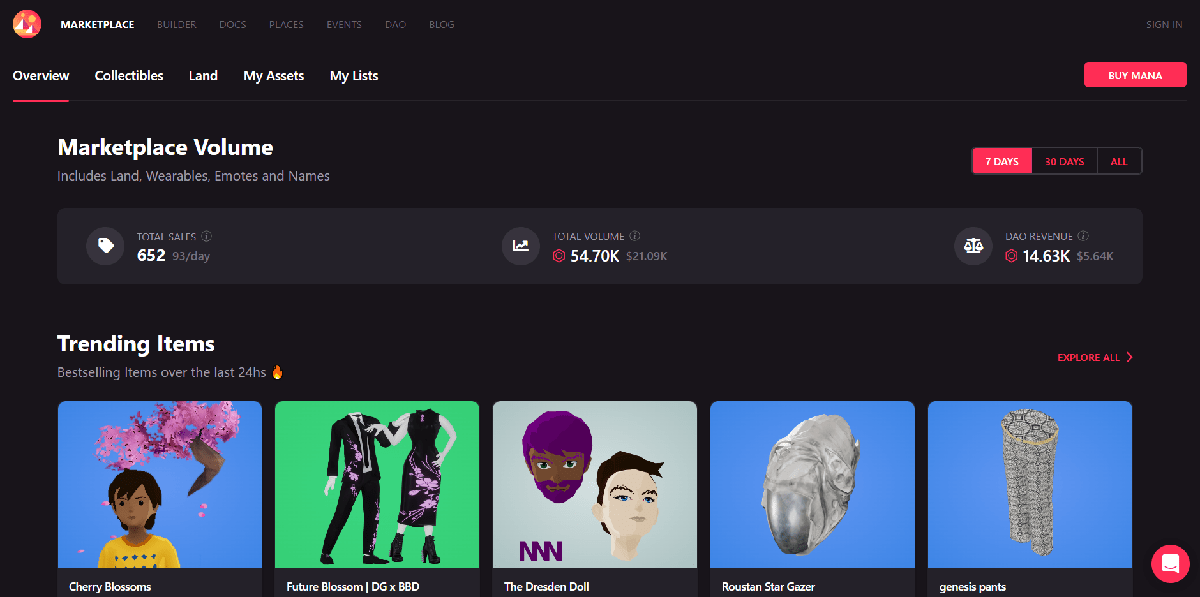This screenshot has width=1200, height=597.
Task: Open the Cherry Blossoms item thumbnail
Action: click(160, 485)
